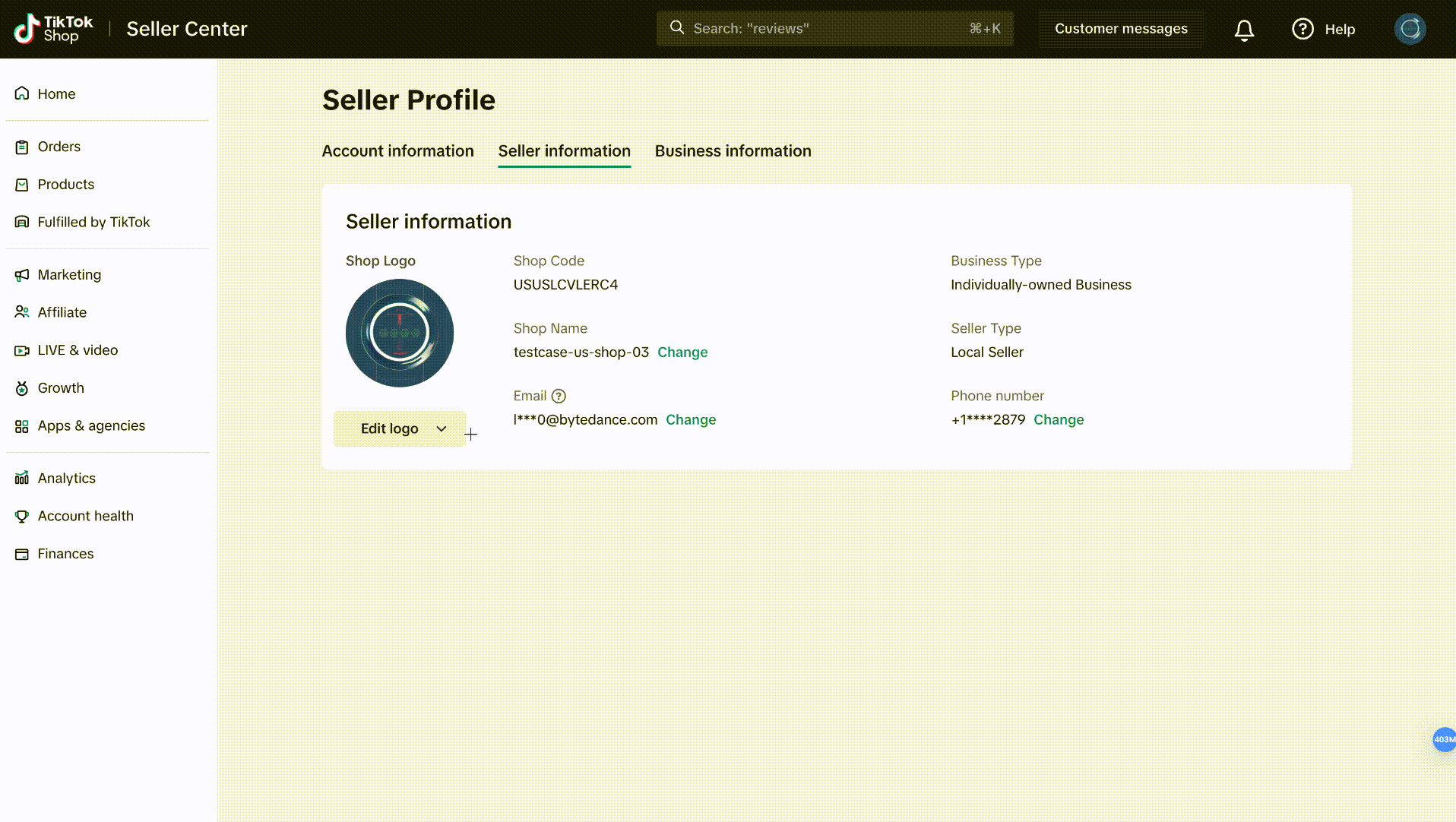Select the Seller information tab
The height and width of the screenshot is (822, 1456).
564,151
